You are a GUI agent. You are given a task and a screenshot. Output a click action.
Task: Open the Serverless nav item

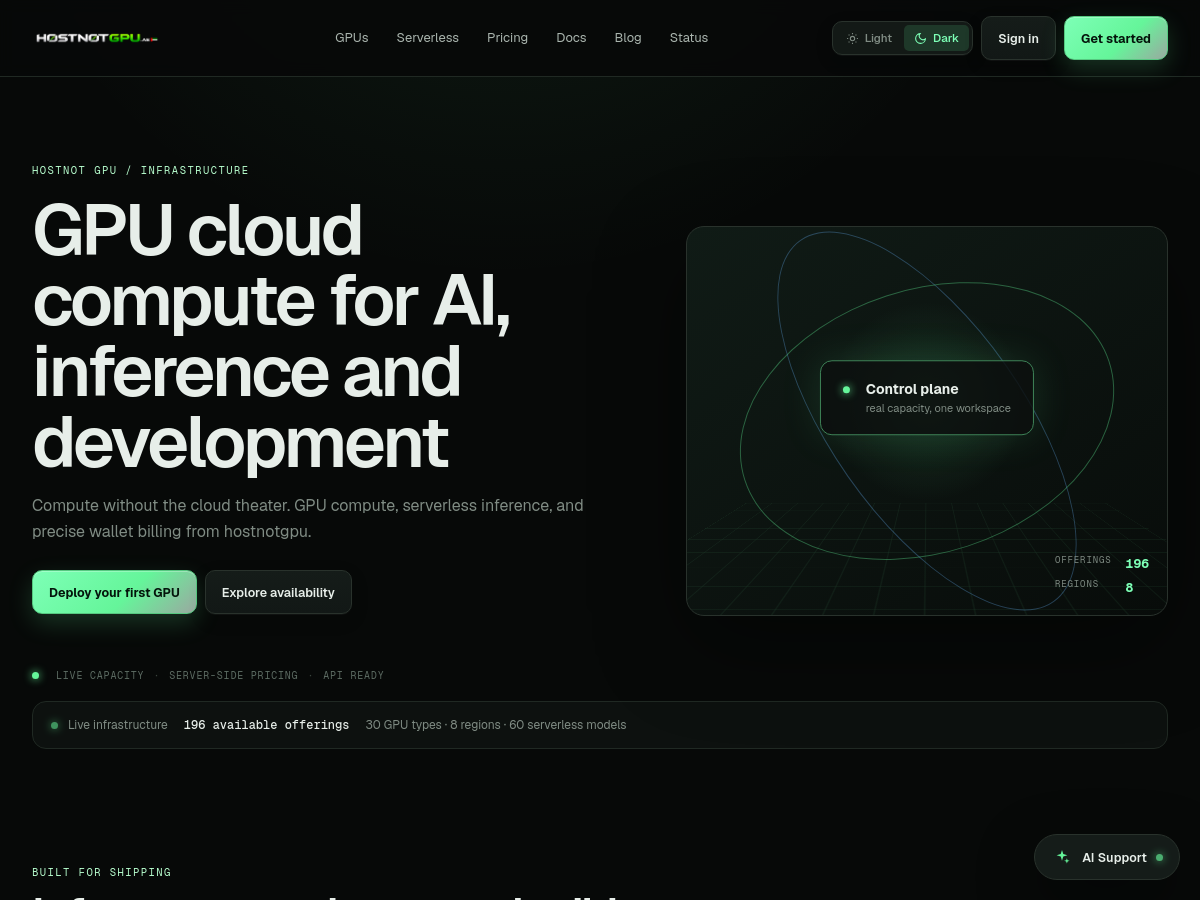[x=428, y=38]
